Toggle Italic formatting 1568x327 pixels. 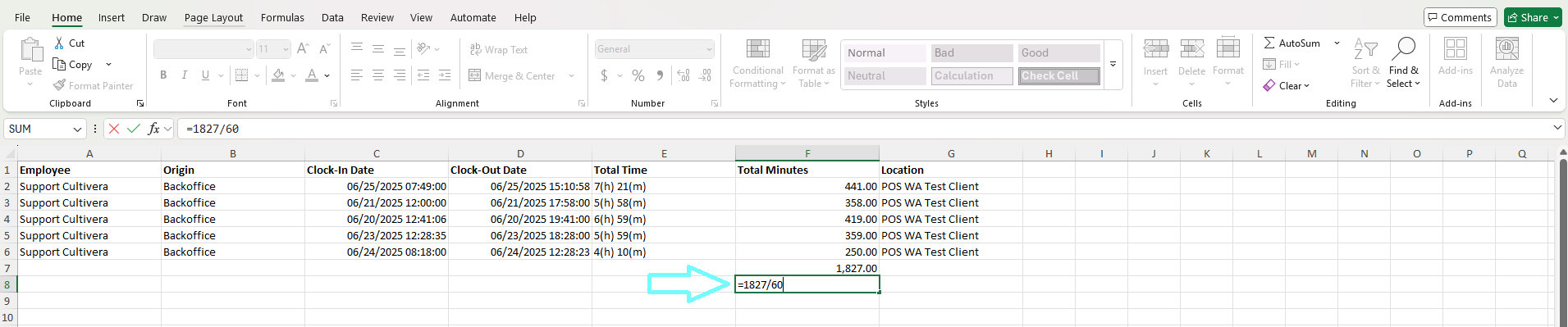185,75
